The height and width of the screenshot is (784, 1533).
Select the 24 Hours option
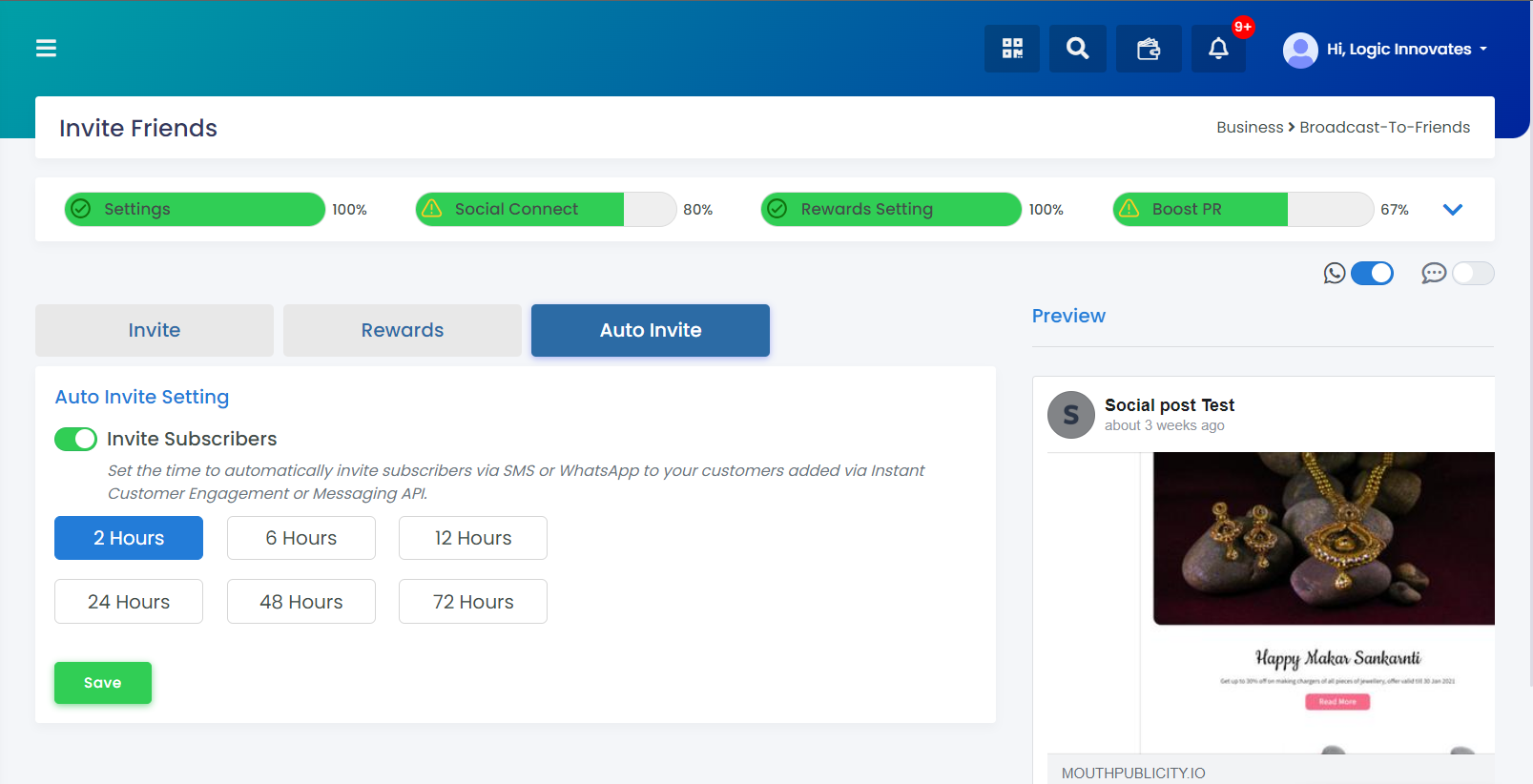129,602
